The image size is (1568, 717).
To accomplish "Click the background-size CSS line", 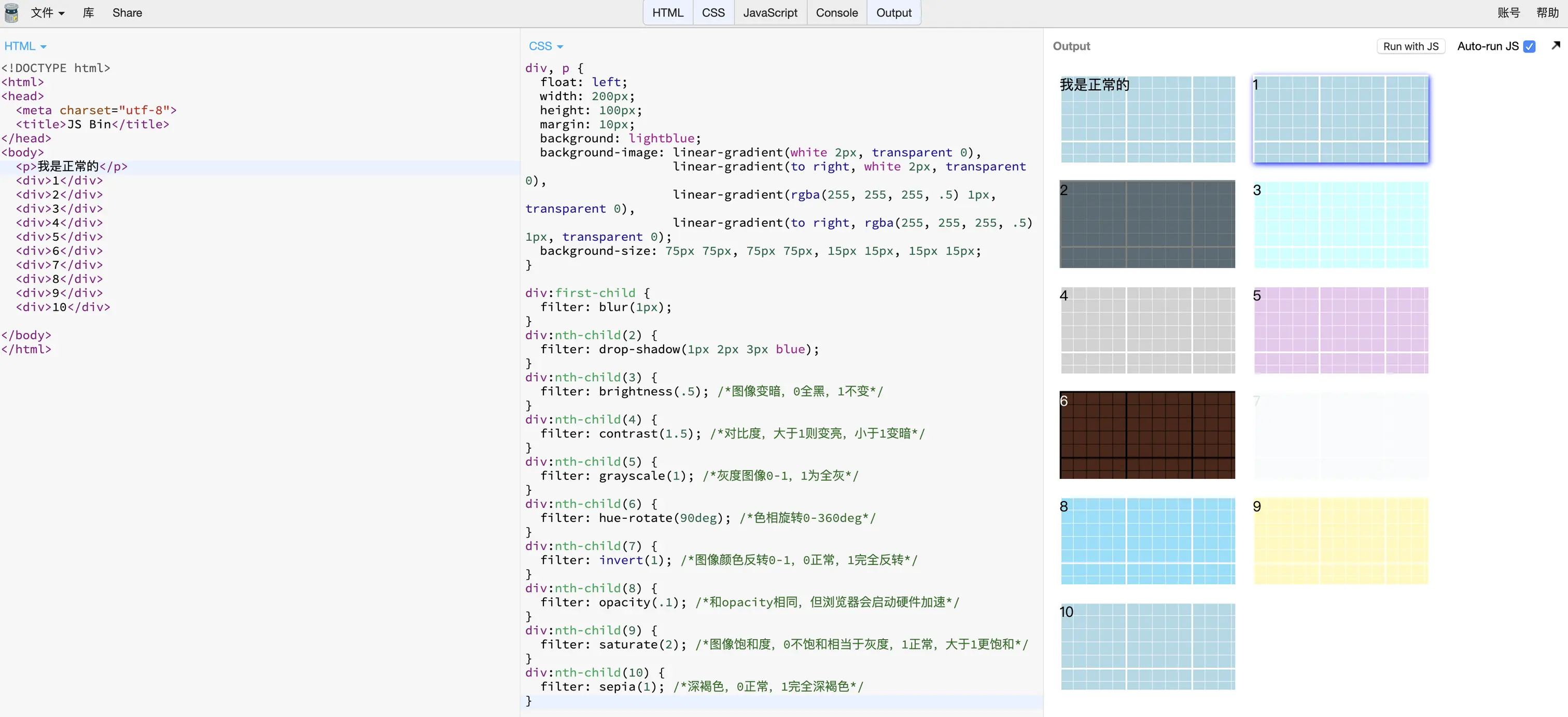I will click(760, 251).
